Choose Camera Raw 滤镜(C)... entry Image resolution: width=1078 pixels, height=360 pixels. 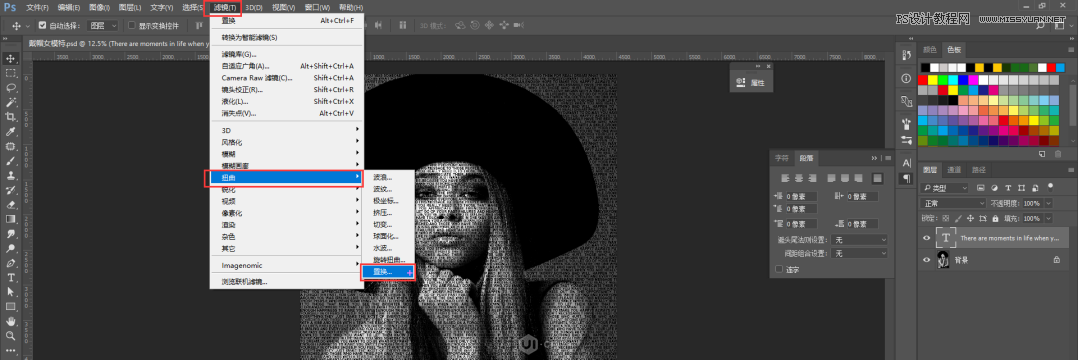[x=257, y=78]
